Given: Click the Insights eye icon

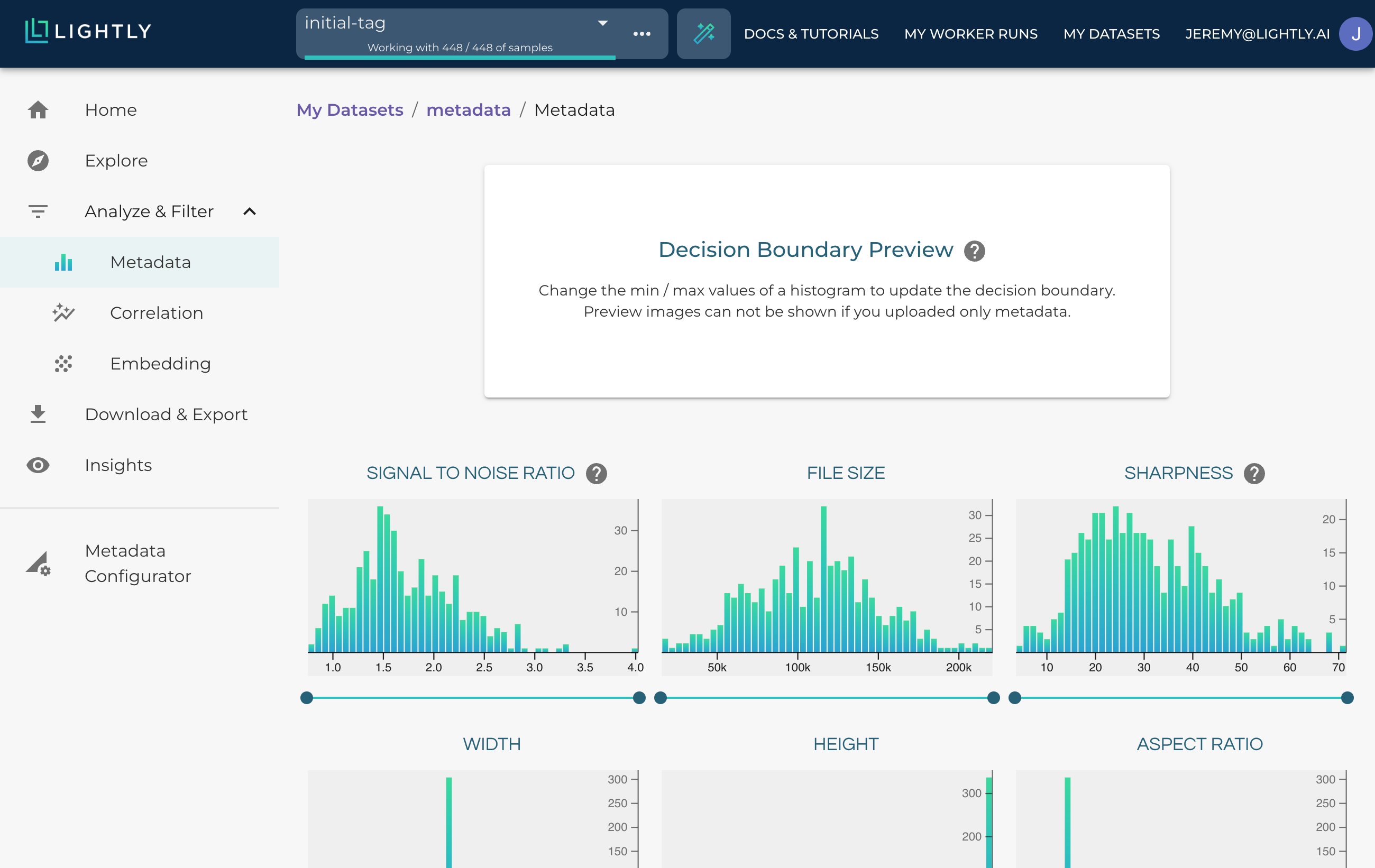Looking at the screenshot, I should (38, 465).
